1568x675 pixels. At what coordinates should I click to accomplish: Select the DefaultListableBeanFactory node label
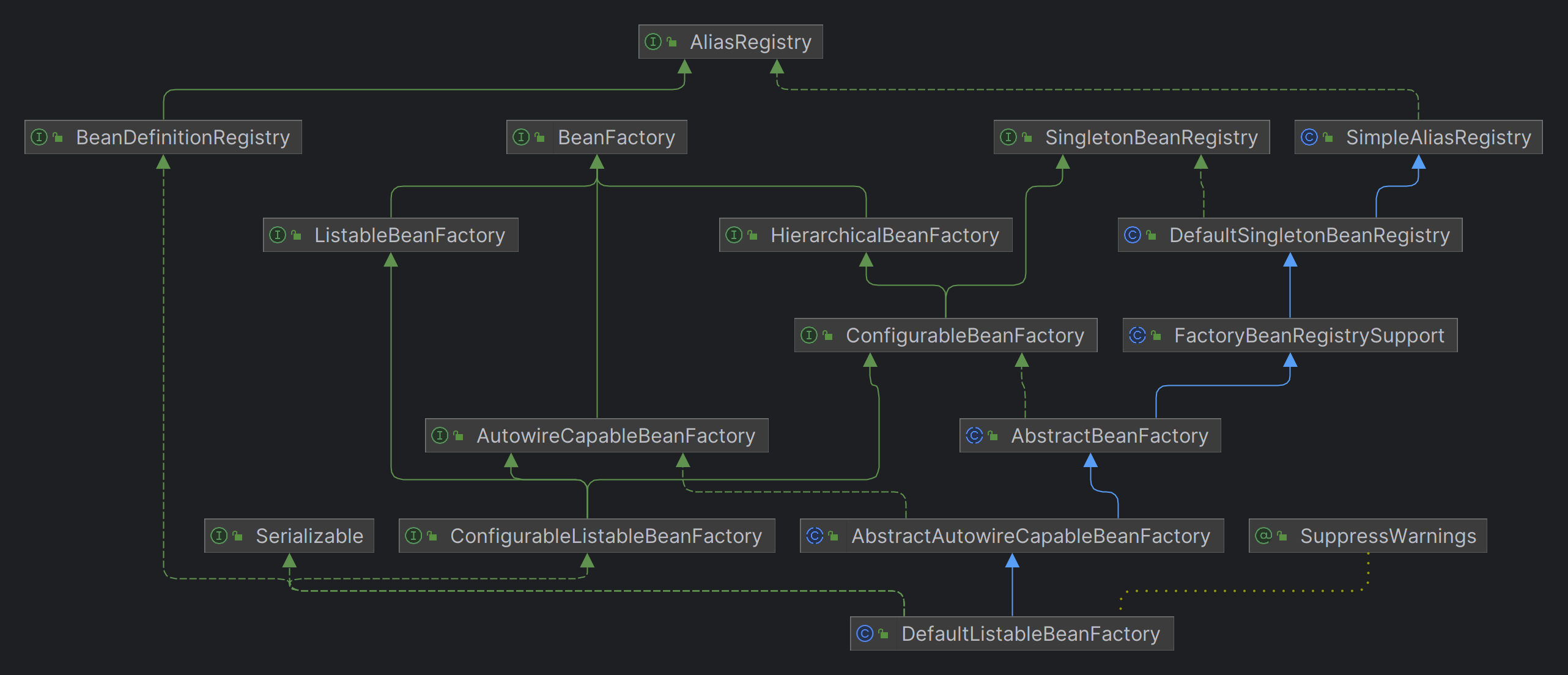click(1031, 634)
